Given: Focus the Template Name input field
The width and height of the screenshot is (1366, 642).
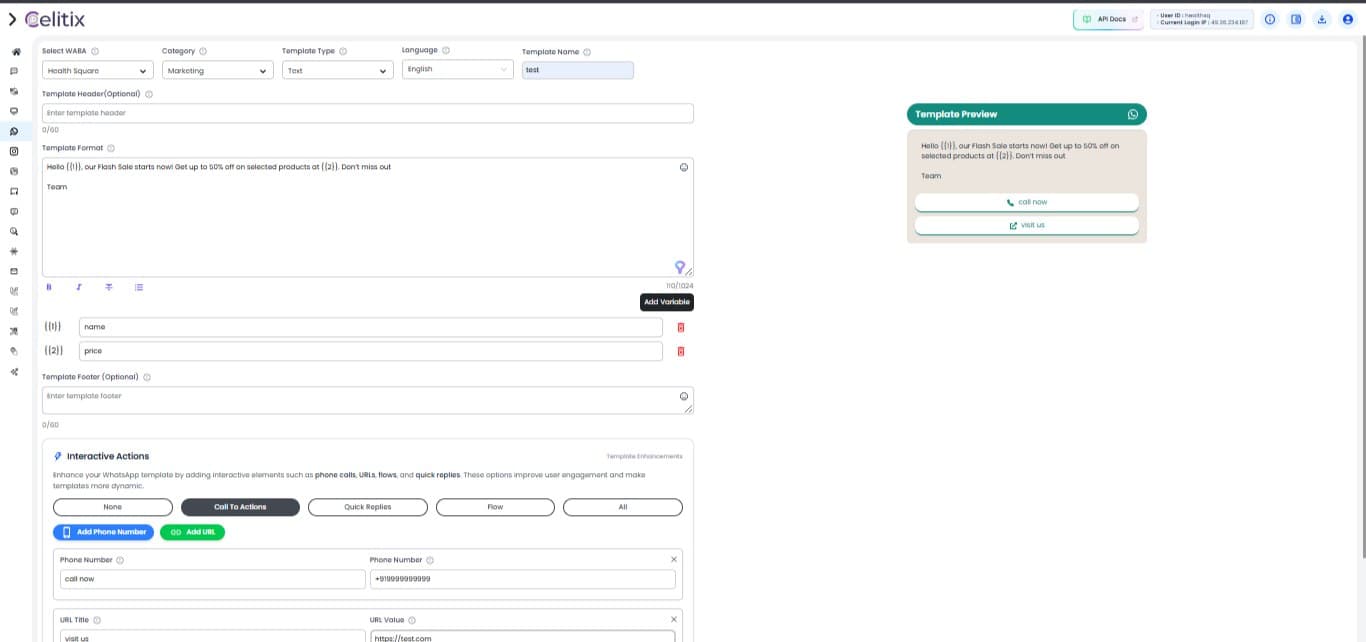Looking at the screenshot, I should [578, 70].
